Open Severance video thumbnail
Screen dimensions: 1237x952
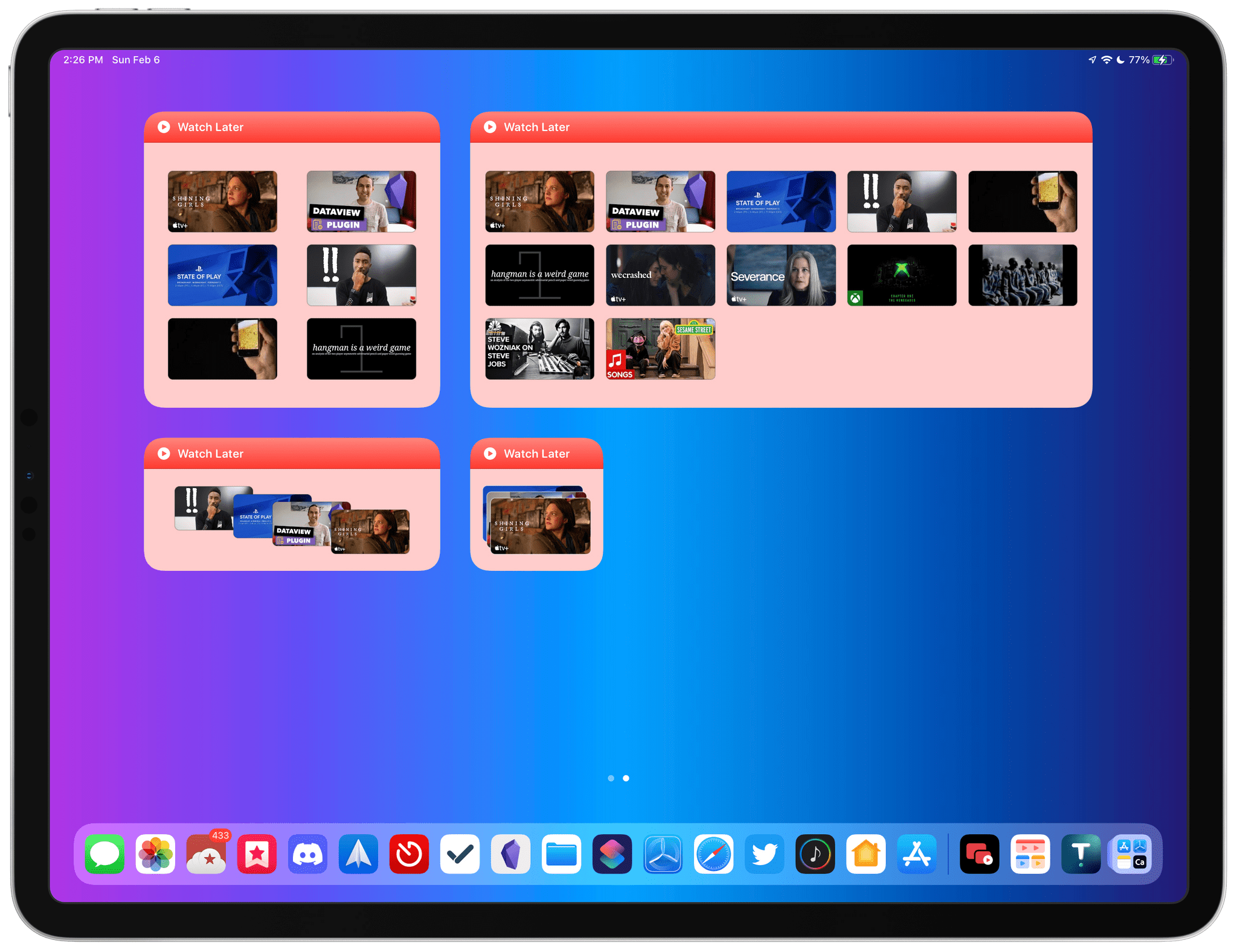781,275
